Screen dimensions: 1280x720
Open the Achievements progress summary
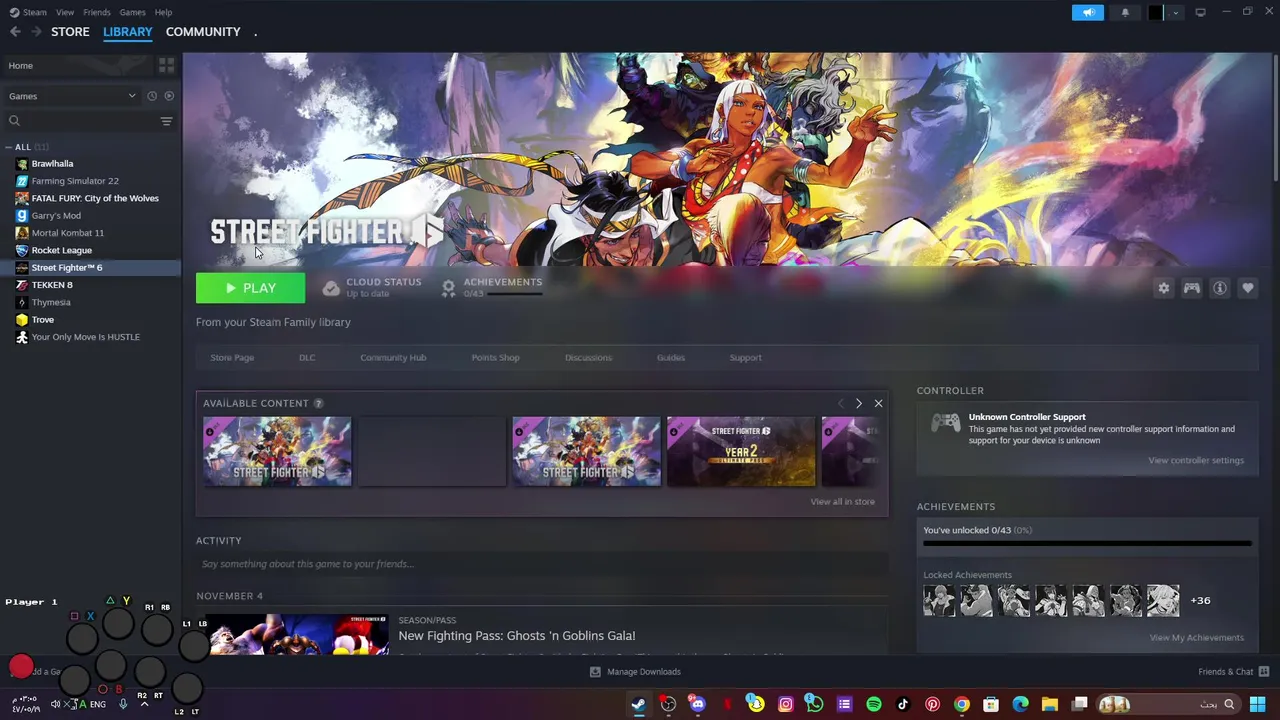(493, 288)
